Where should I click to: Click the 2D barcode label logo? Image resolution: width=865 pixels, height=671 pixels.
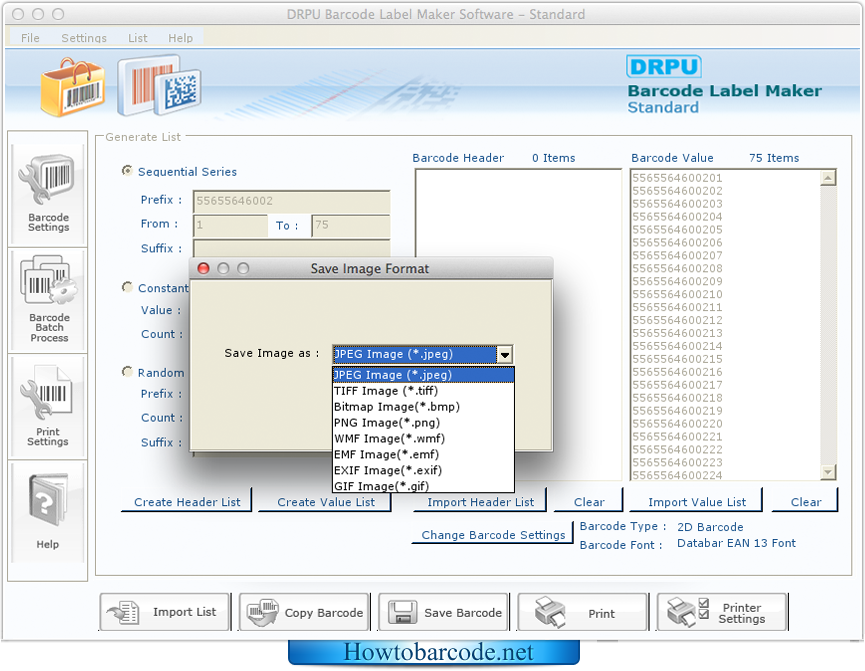pyautogui.click(x=159, y=85)
